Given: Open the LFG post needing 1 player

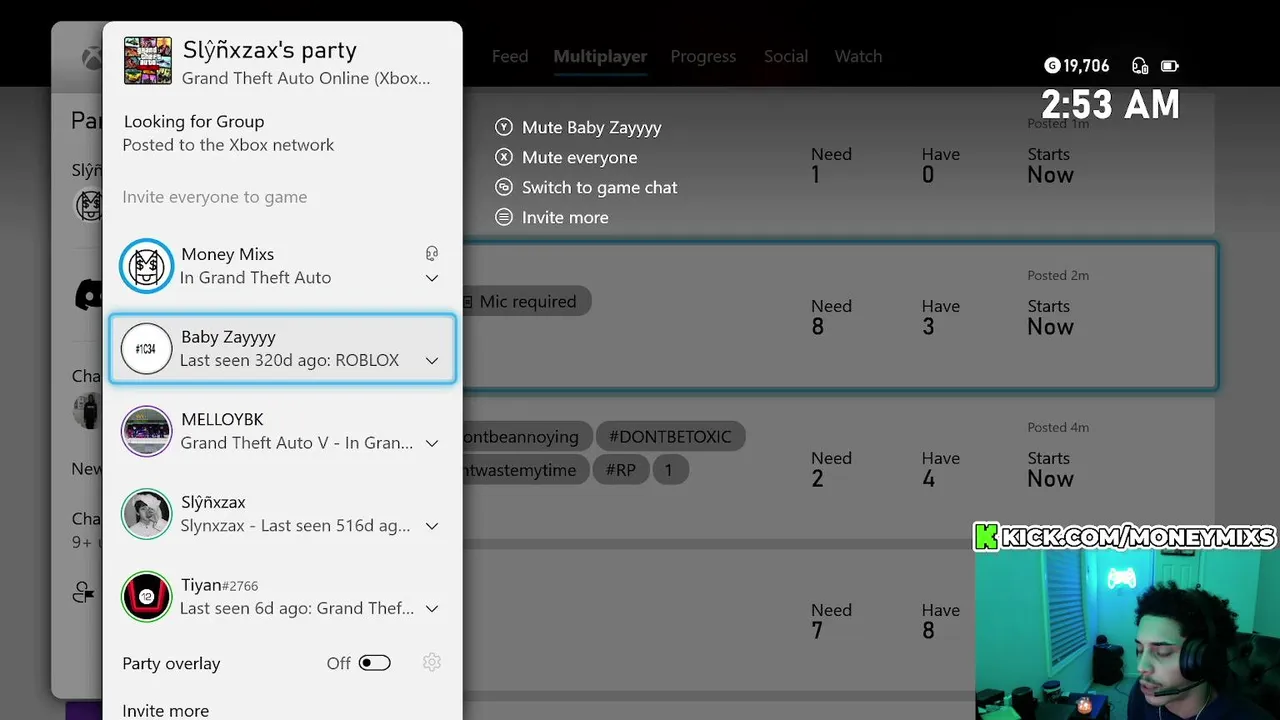Looking at the screenshot, I should click(840, 164).
